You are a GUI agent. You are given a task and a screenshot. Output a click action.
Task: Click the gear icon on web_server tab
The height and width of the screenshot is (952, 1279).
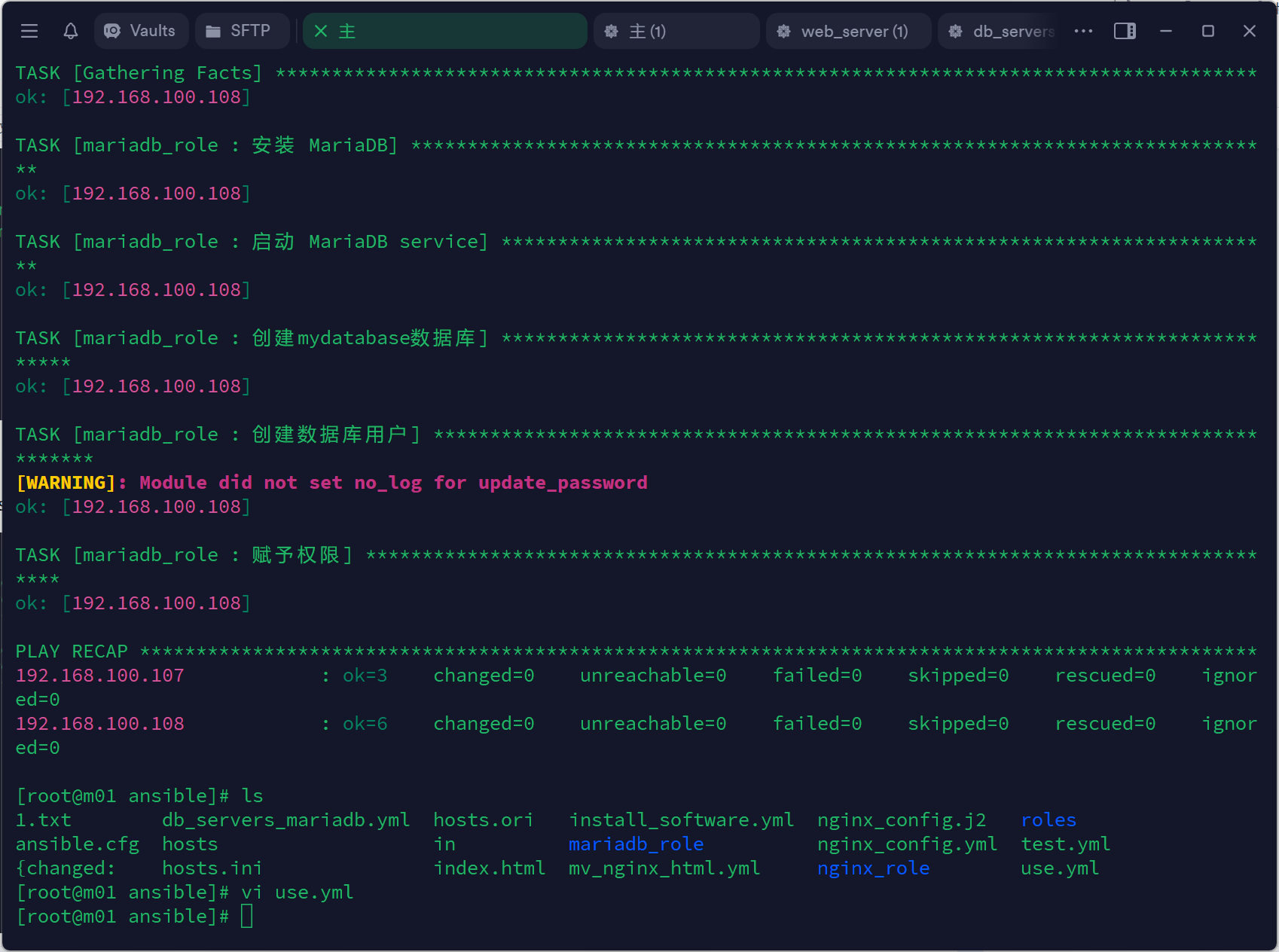tap(784, 31)
